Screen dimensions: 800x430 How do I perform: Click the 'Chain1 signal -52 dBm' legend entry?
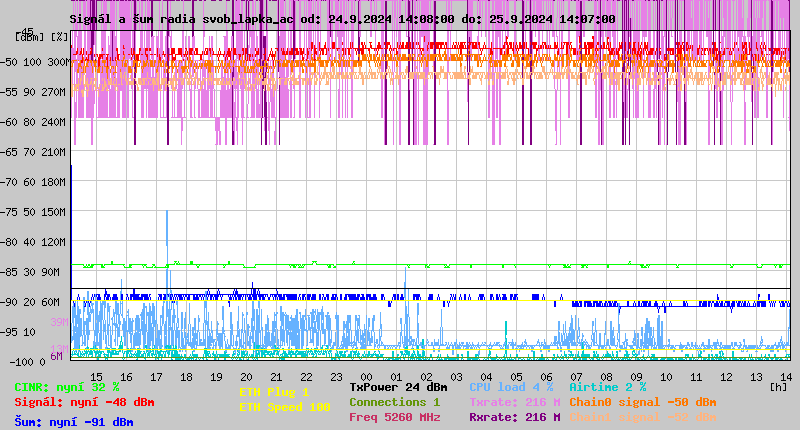click(x=643, y=417)
